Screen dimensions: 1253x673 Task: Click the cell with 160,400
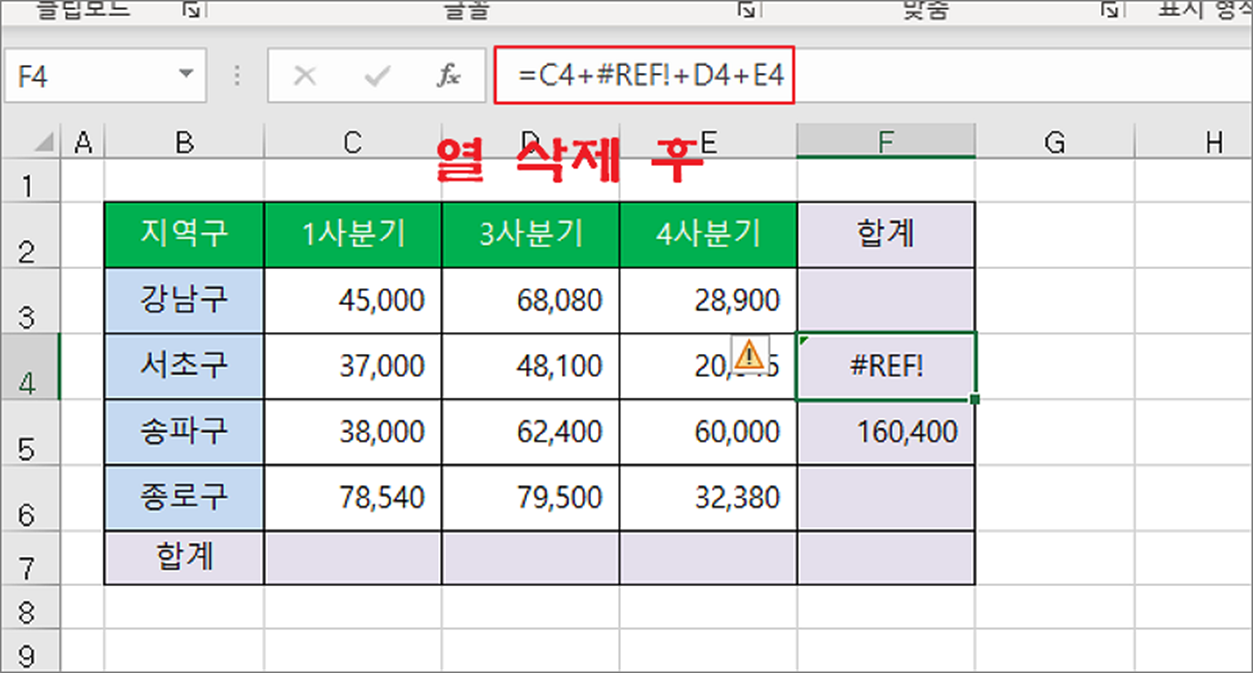pyautogui.click(x=886, y=432)
